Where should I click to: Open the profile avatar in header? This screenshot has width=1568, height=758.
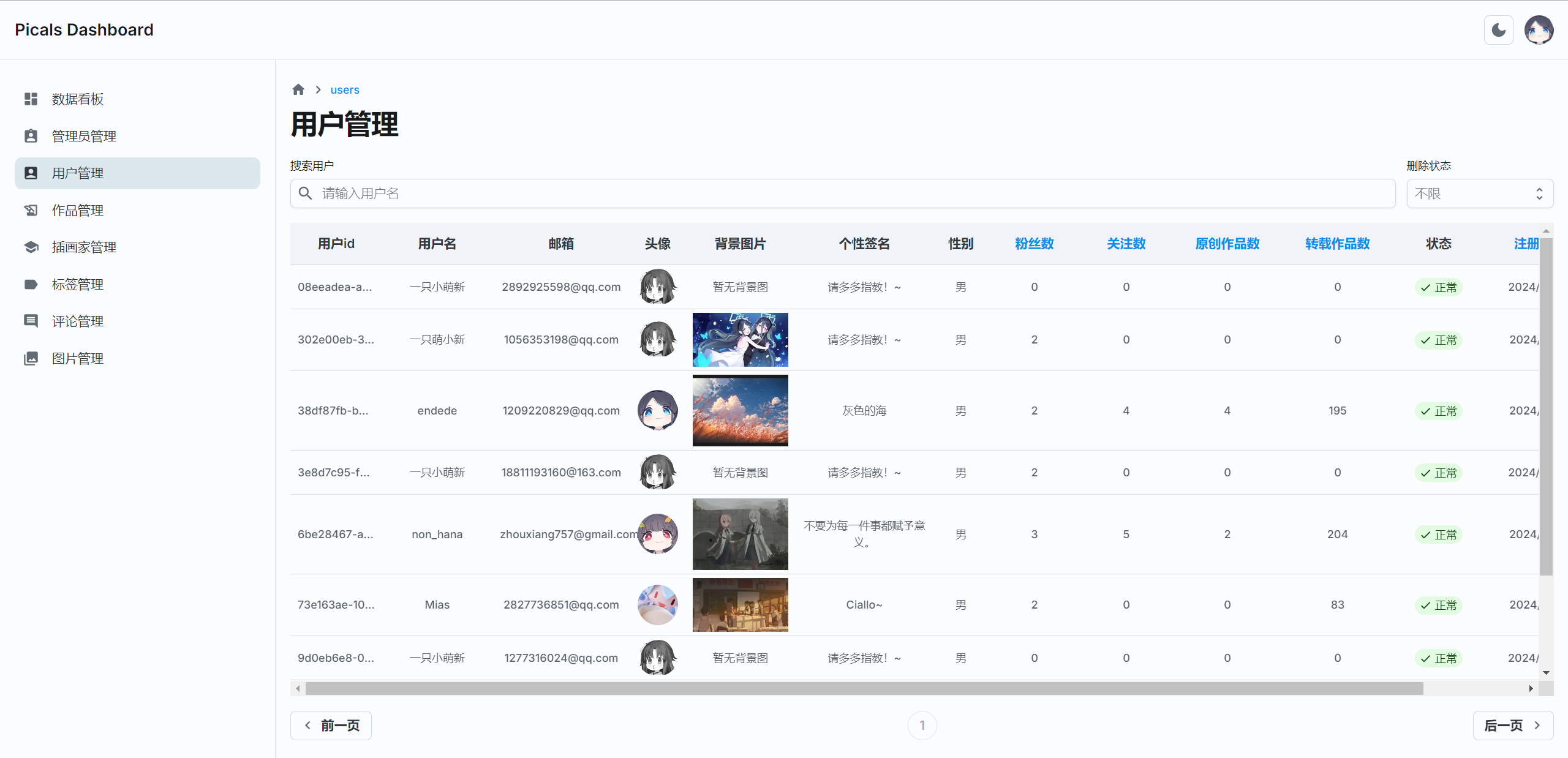pyautogui.click(x=1539, y=30)
